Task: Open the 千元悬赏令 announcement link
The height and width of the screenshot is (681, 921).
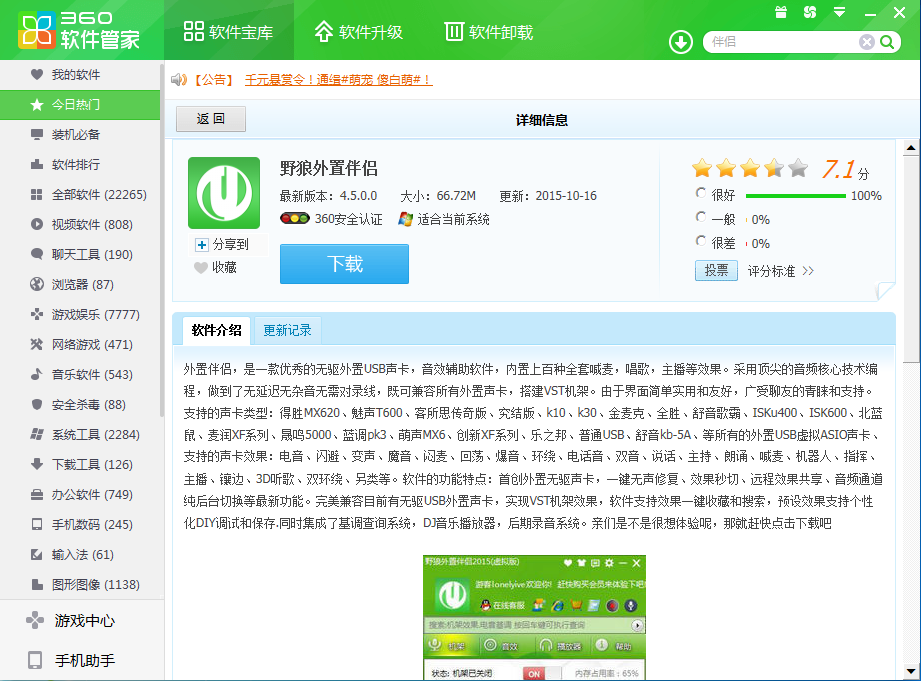Action: point(338,79)
